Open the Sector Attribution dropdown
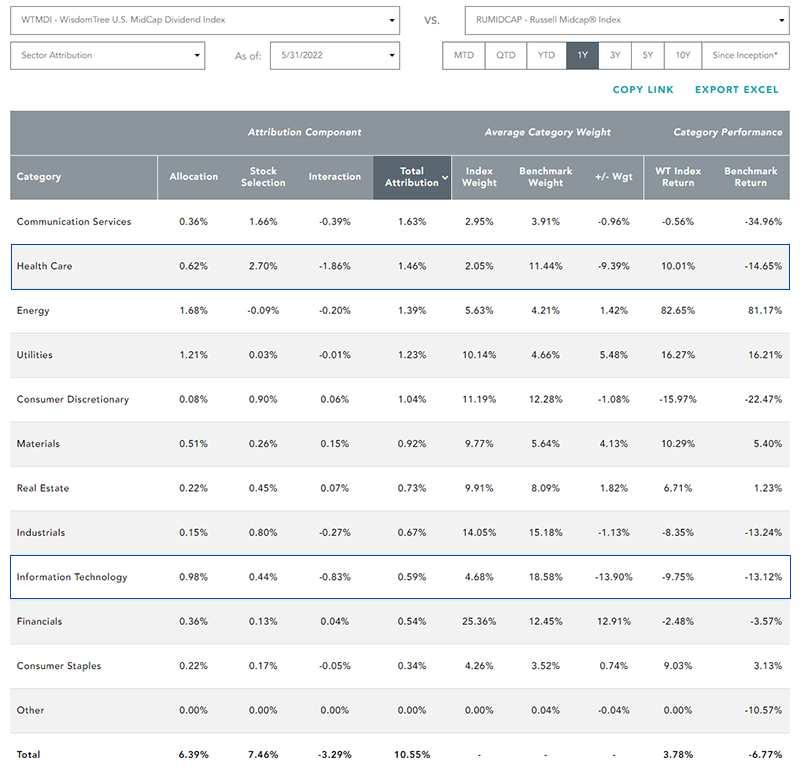This screenshot has height=777, width=800. [108, 56]
